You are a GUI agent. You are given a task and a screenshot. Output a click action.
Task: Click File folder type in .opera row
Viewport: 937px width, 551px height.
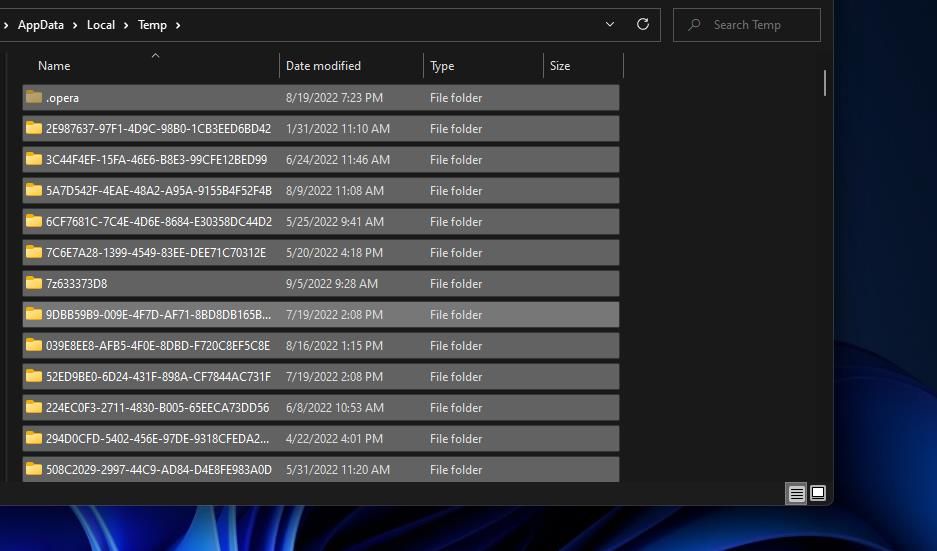(456, 98)
